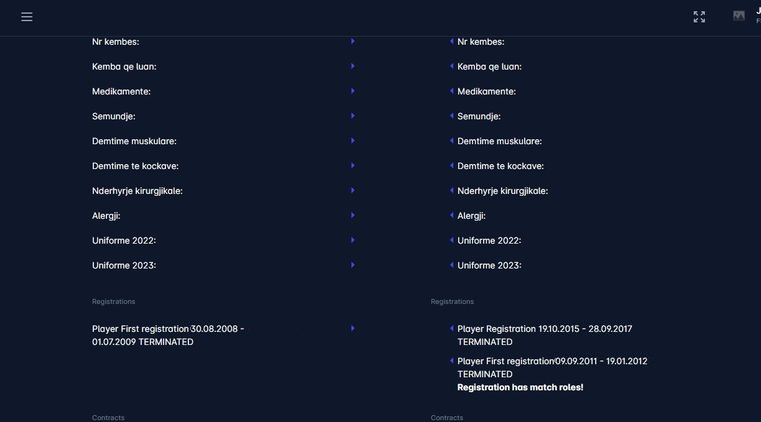This screenshot has width=761, height=422.
Task: Move left Alergji value right
Action: (x=353, y=215)
